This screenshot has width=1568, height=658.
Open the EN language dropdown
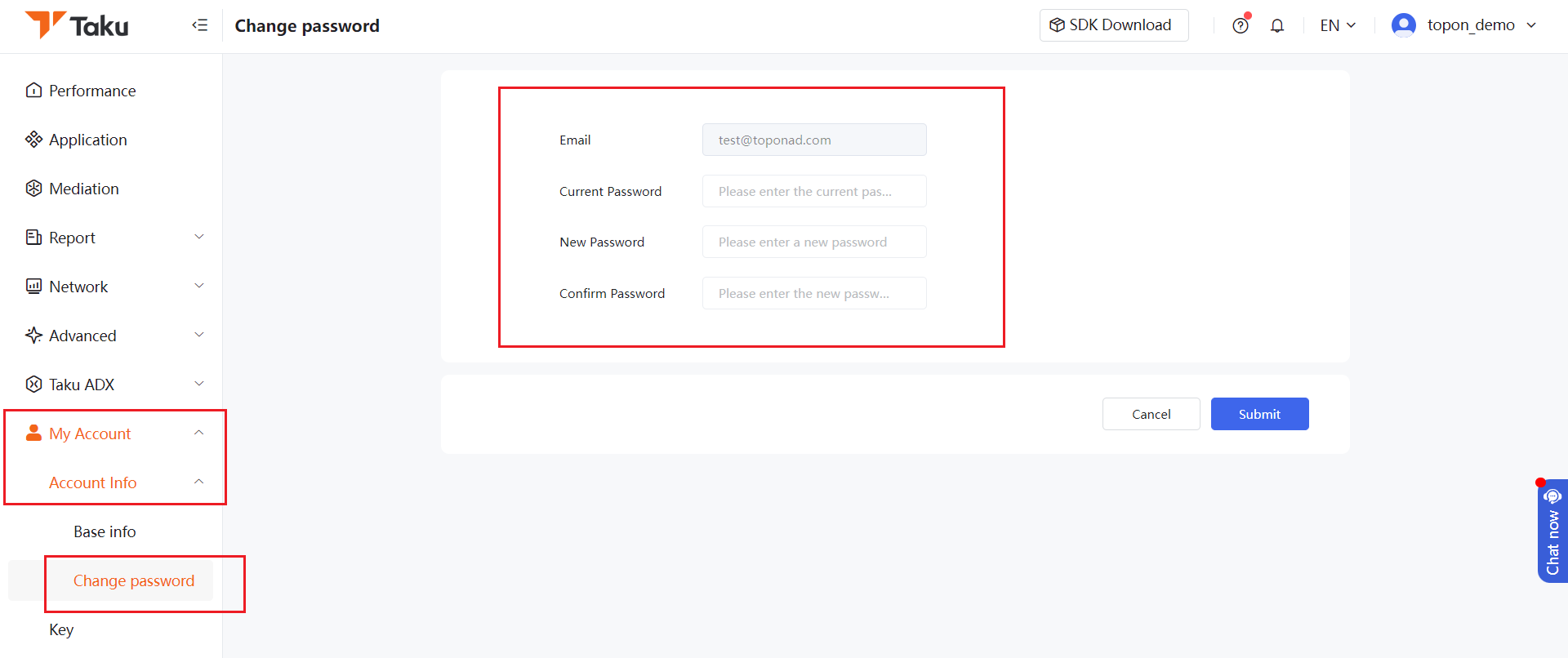click(x=1338, y=25)
